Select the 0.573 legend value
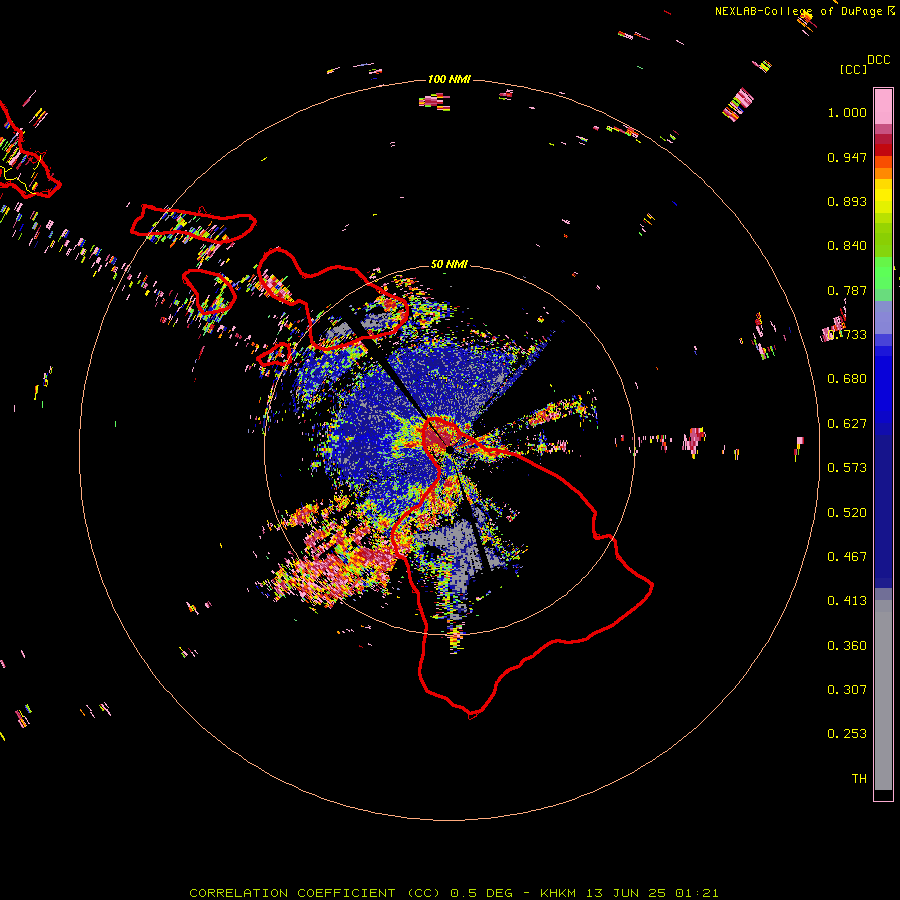900x900 pixels. click(x=847, y=468)
